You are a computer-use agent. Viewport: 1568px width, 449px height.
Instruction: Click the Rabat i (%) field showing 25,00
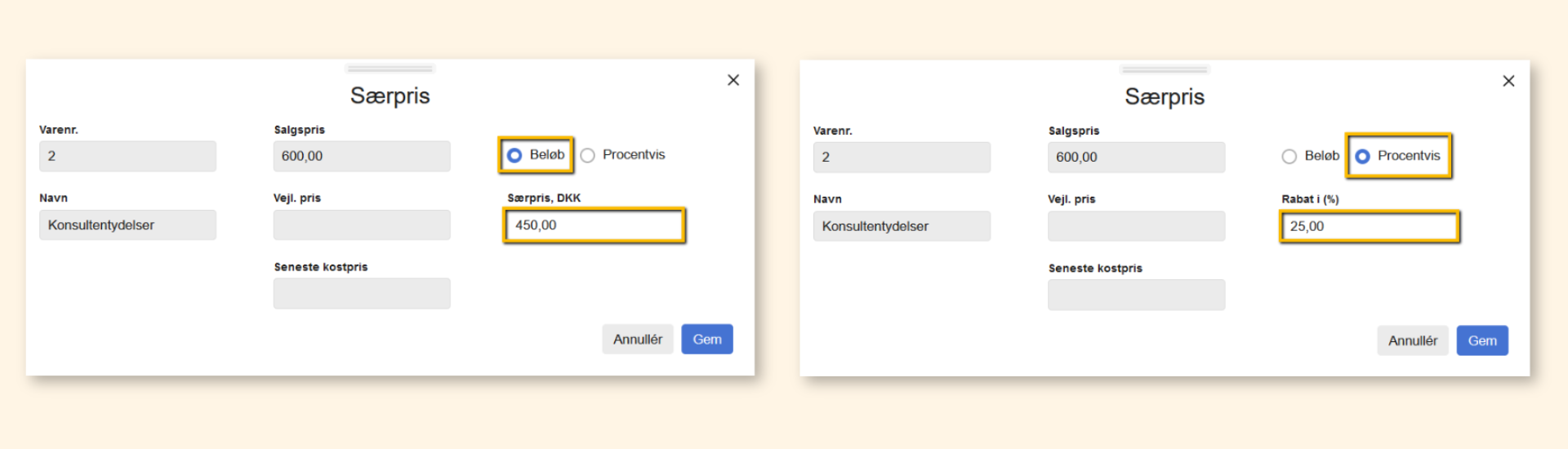point(1369,227)
